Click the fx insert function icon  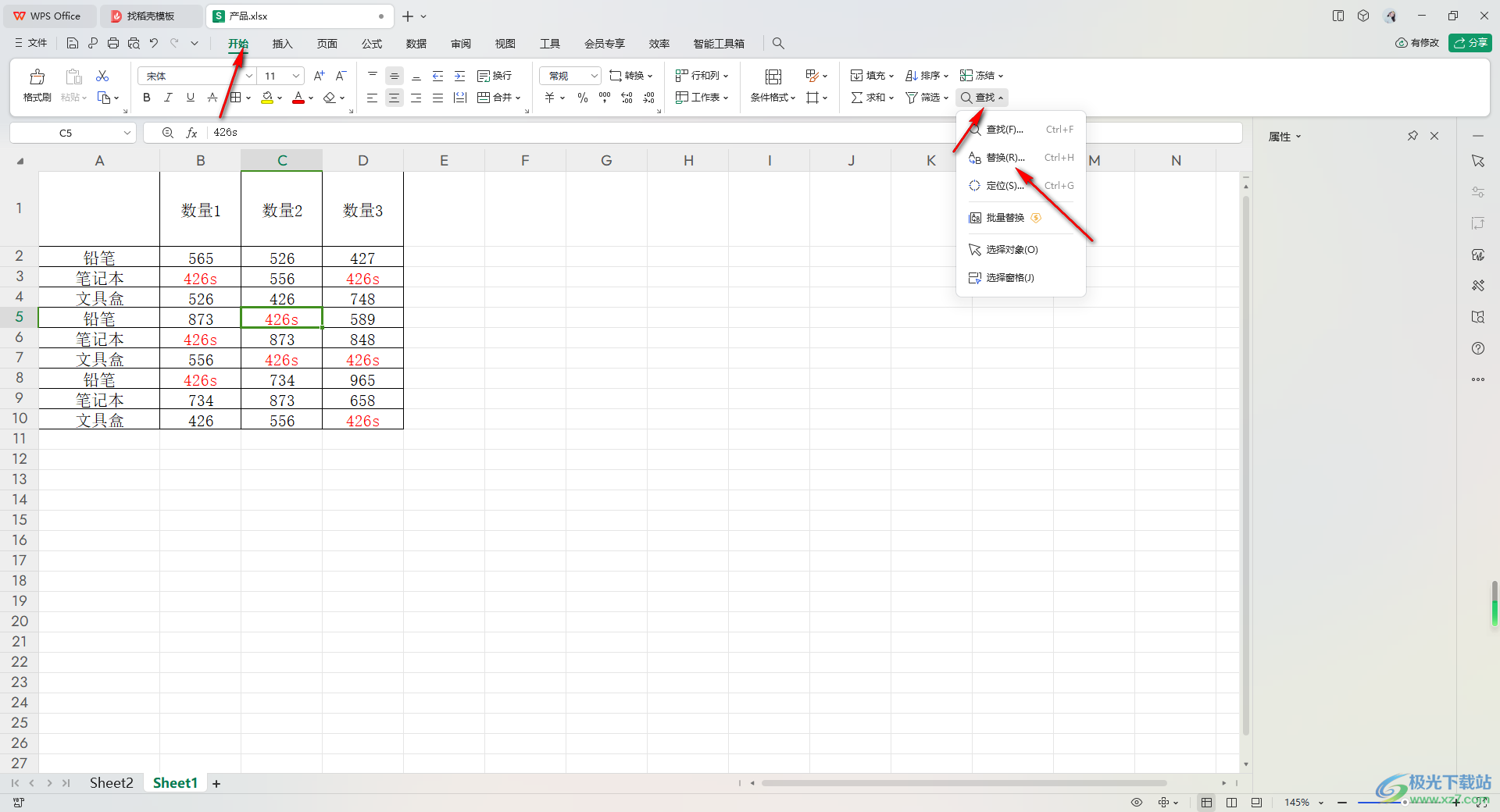pyautogui.click(x=191, y=133)
